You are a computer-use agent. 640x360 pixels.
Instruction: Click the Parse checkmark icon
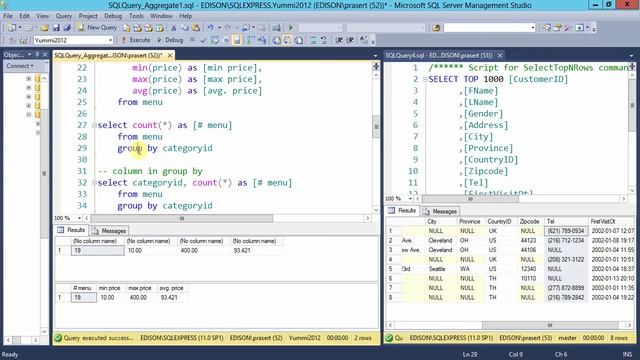coord(203,40)
